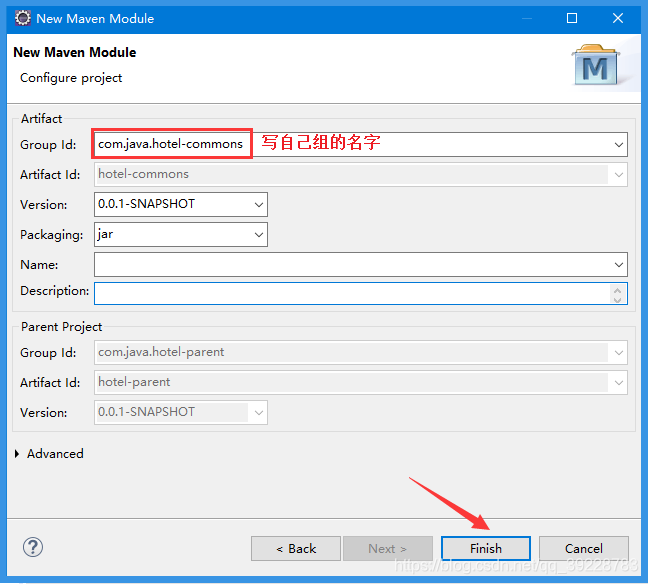The width and height of the screenshot is (648, 584).
Task: Click the Eclipse icon in title bar
Action: point(23,18)
